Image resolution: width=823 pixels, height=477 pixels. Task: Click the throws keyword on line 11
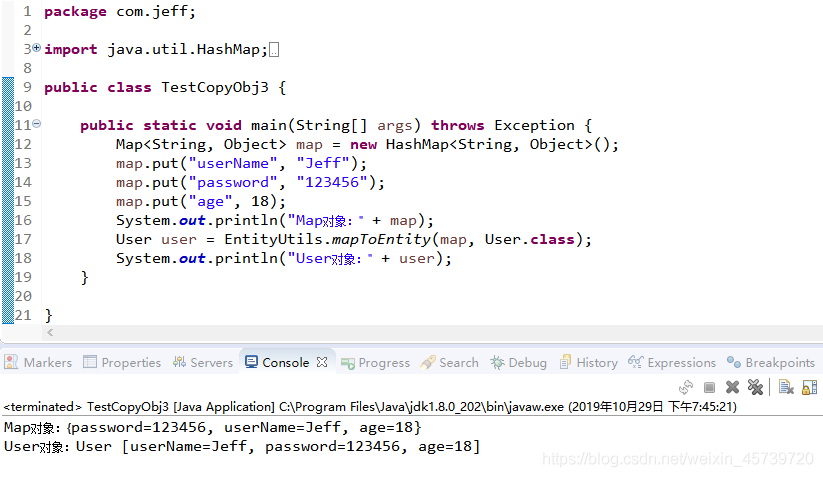click(458, 125)
